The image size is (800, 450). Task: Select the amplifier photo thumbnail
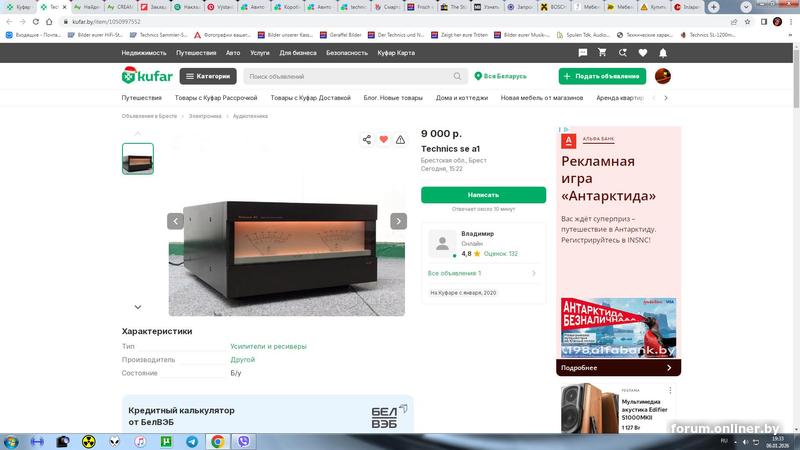[138, 159]
